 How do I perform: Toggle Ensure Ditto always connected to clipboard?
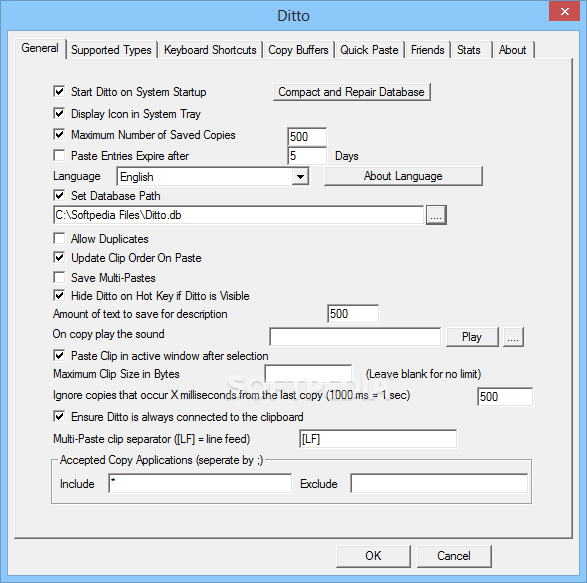click(x=59, y=416)
